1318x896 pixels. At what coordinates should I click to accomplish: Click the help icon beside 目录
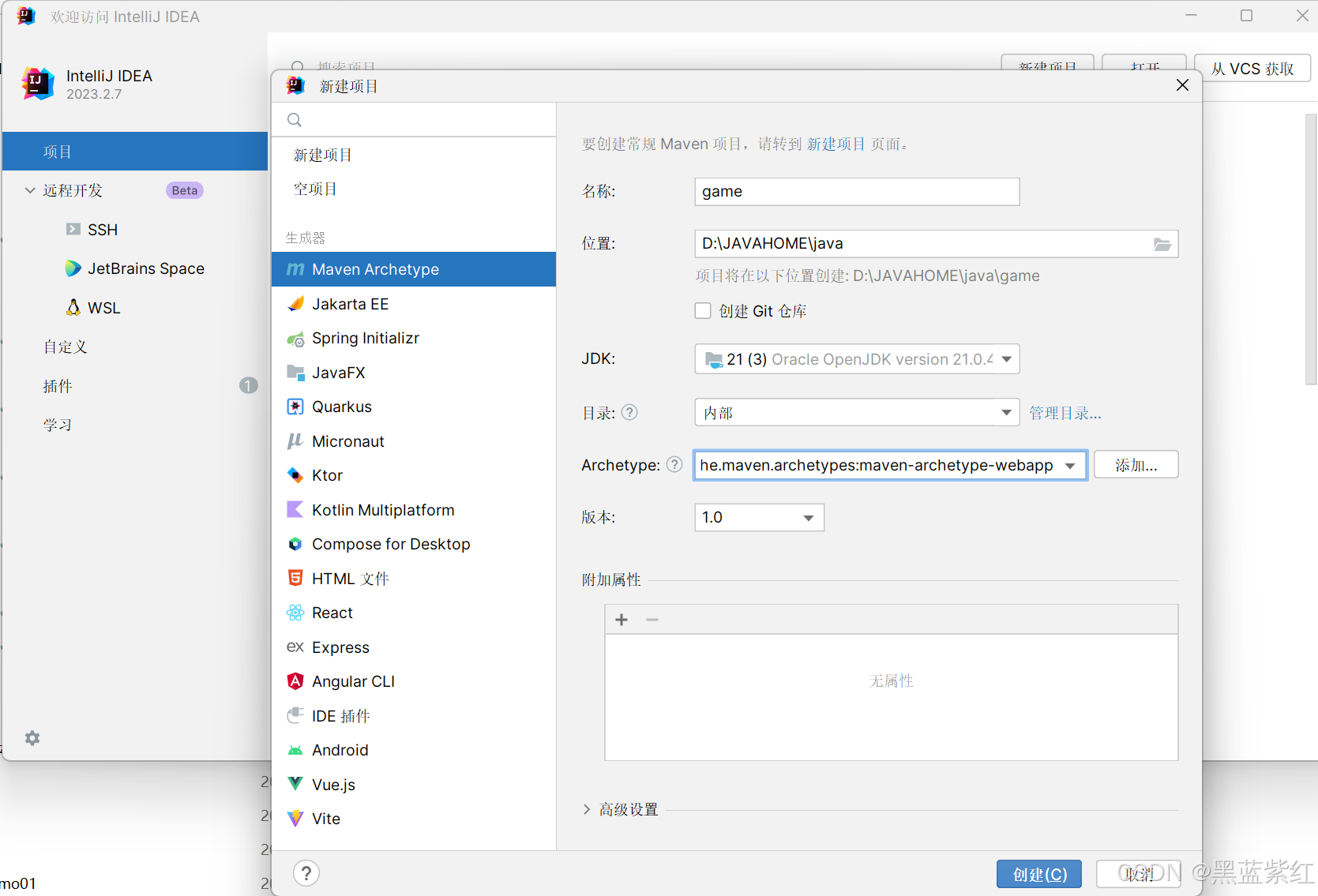point(629,412)
